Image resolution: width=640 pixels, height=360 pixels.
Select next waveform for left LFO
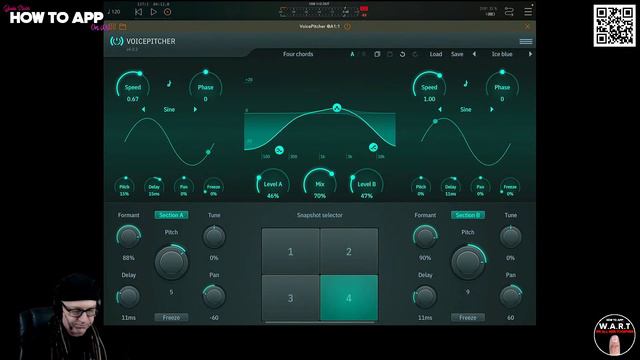click(195, 109)
